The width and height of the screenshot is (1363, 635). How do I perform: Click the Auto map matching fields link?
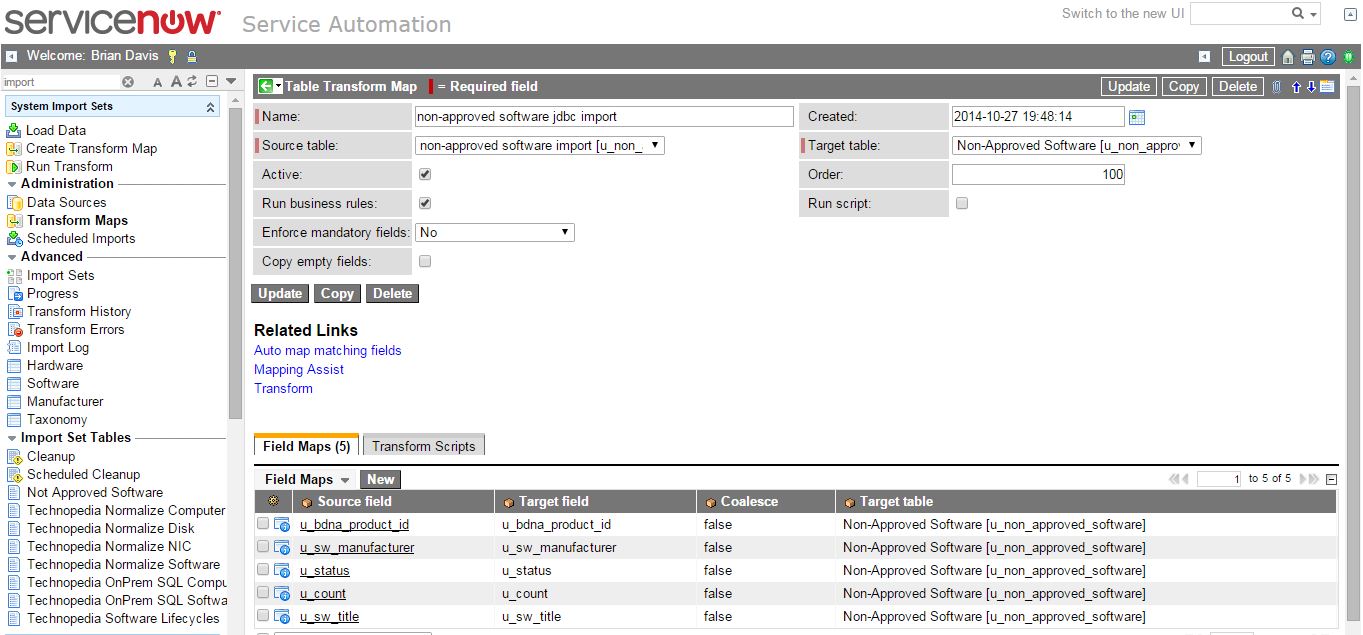pos(327,350)
